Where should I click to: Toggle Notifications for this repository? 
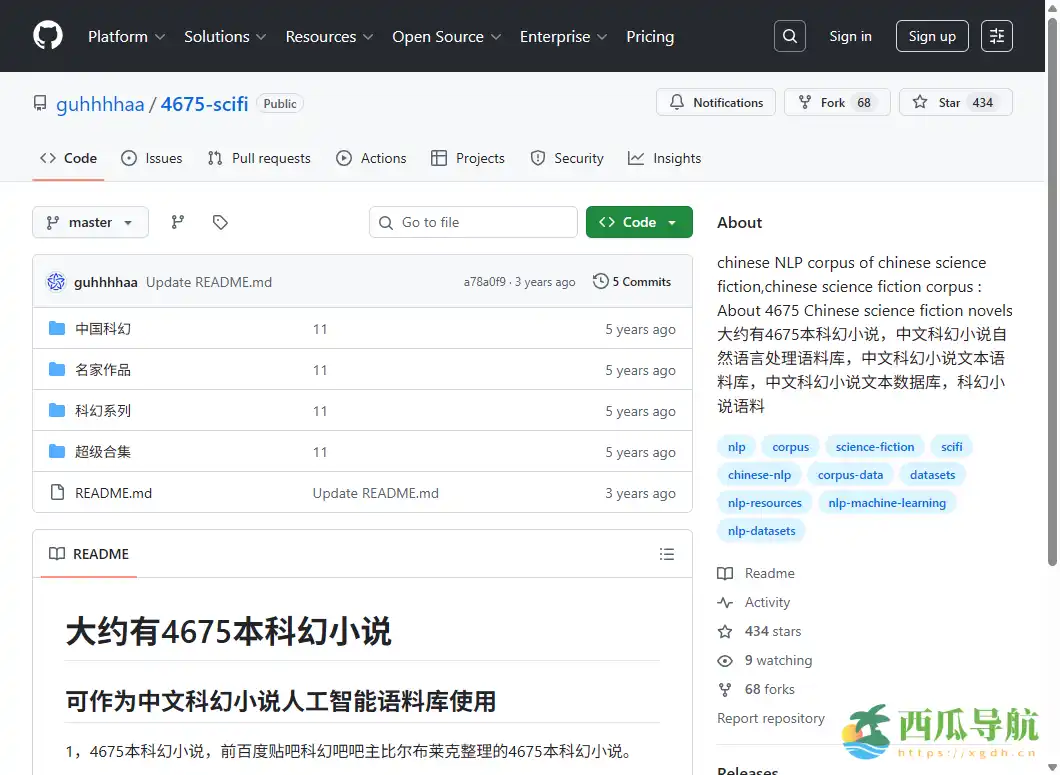pos(715,101)
